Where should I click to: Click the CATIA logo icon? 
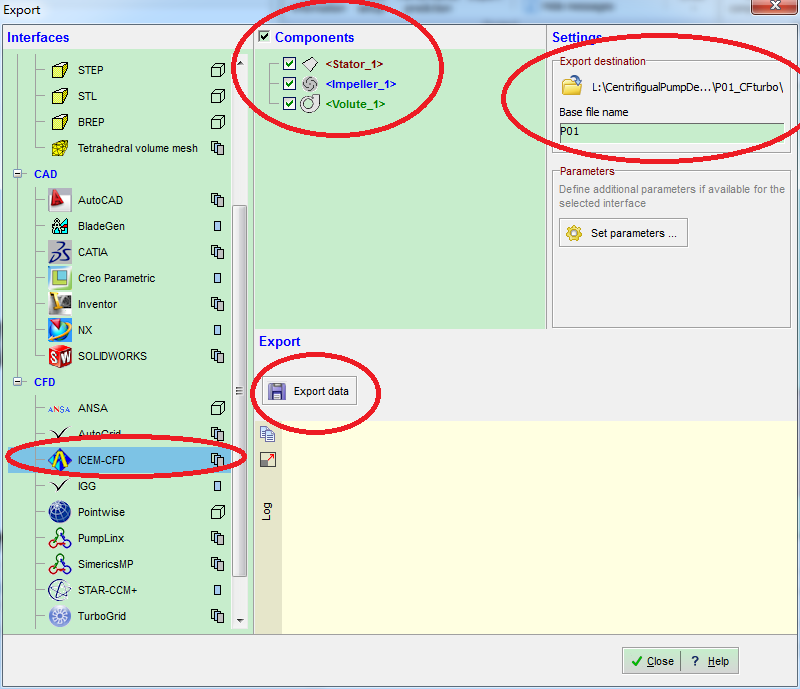[60, 252]
